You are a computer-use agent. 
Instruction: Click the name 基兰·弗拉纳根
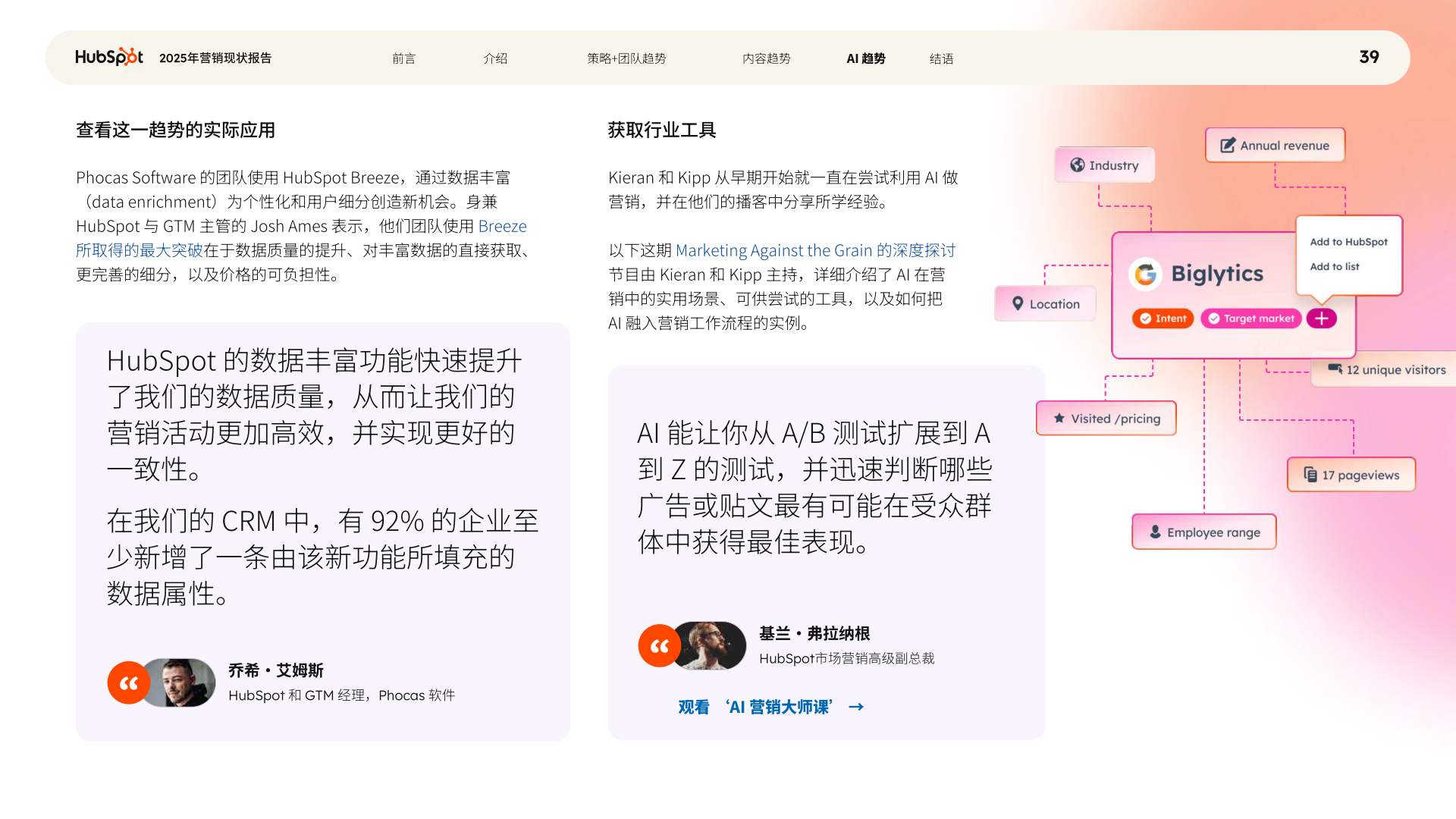tap(814, 633)
